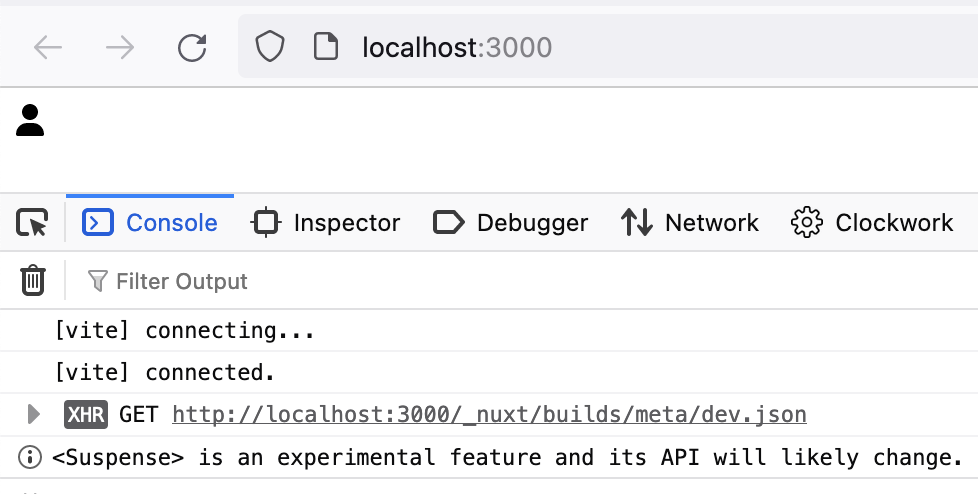Switch to the Debugger tab

tap(510, 222)
